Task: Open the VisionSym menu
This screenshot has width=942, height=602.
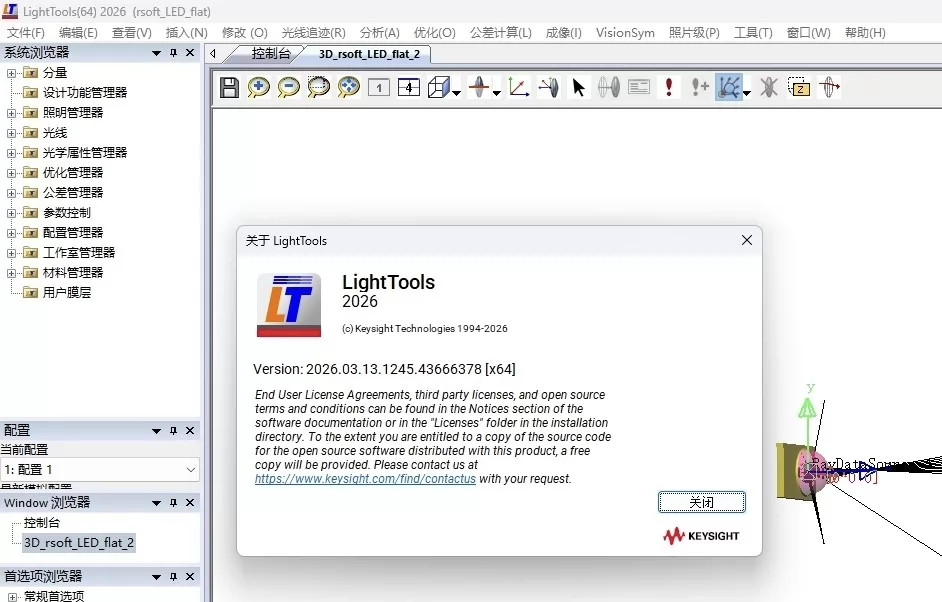Action: 625,32
